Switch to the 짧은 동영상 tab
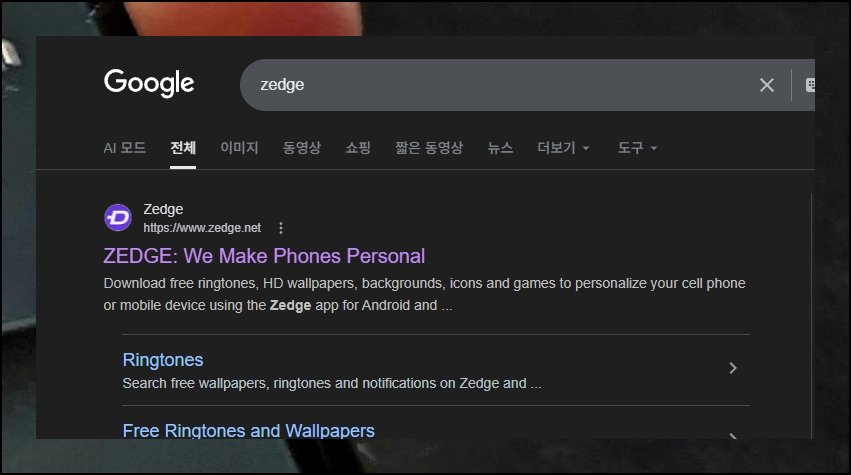Screen dimensions: 851x475 tap(429, 148)
